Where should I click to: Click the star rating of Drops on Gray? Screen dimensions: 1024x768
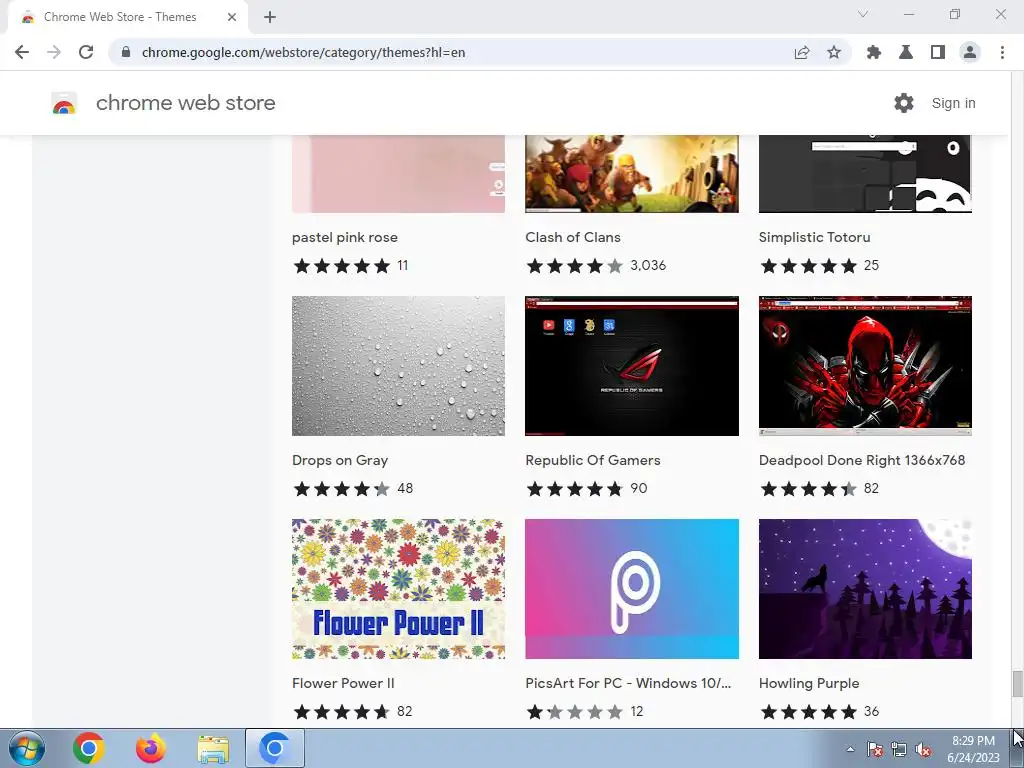tap(342, 488)
